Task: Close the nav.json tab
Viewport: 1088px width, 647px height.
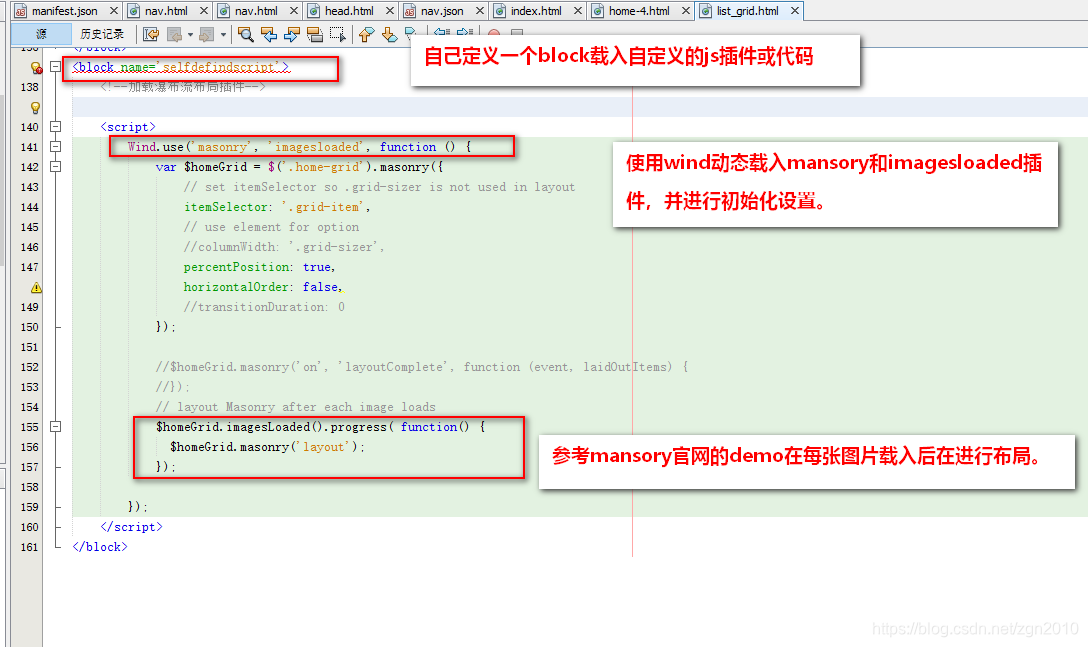Action: (479, 11)
